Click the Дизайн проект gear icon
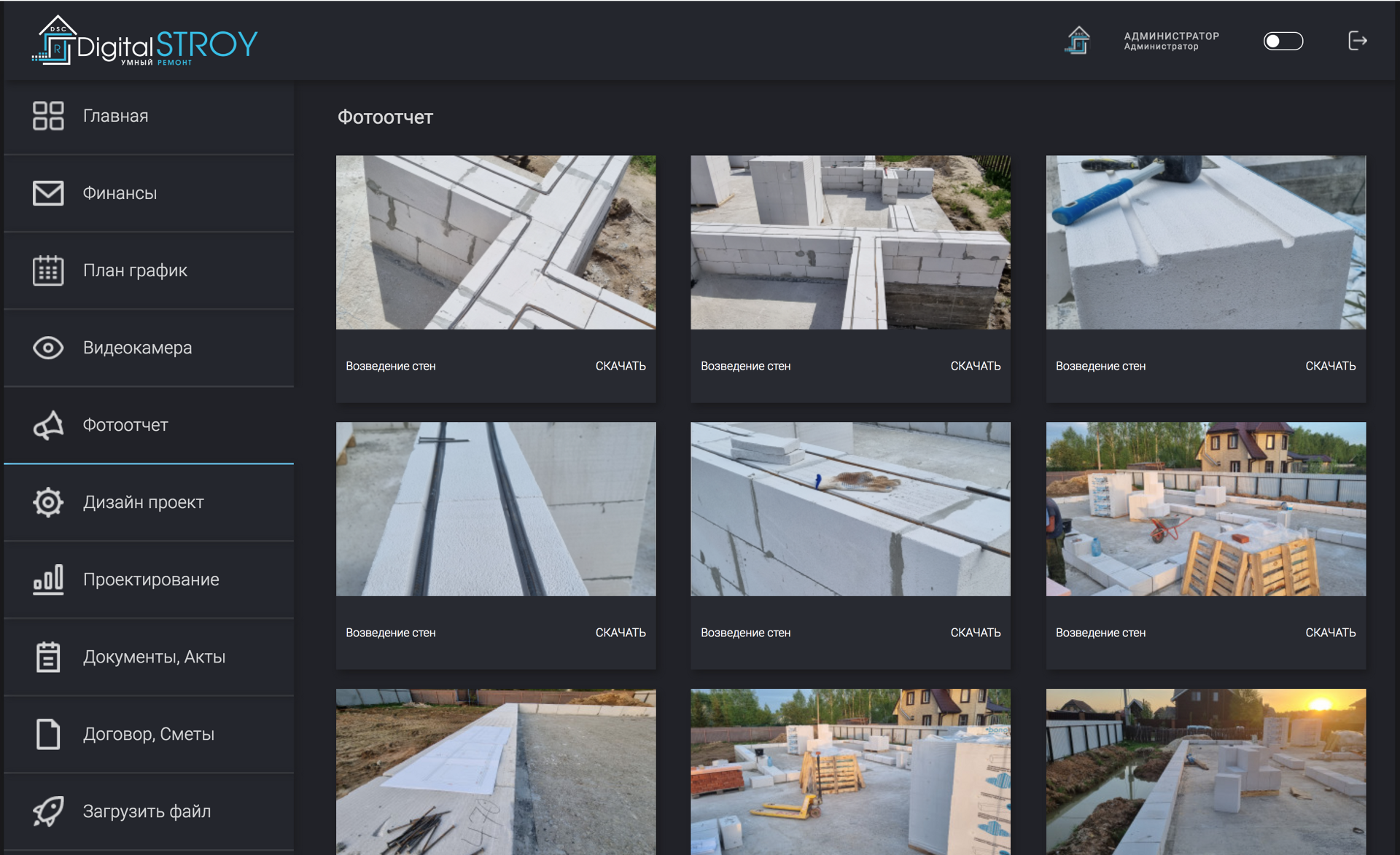This screenshot has width=1400, height=855. point(48,502)
